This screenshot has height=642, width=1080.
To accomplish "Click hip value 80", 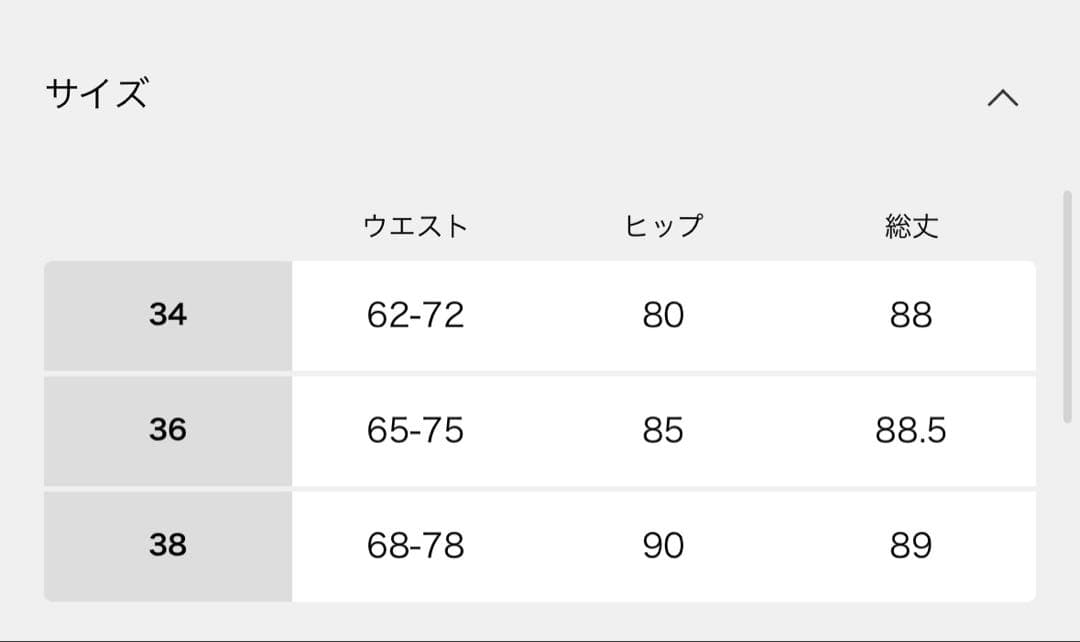I will click(663, 315).
